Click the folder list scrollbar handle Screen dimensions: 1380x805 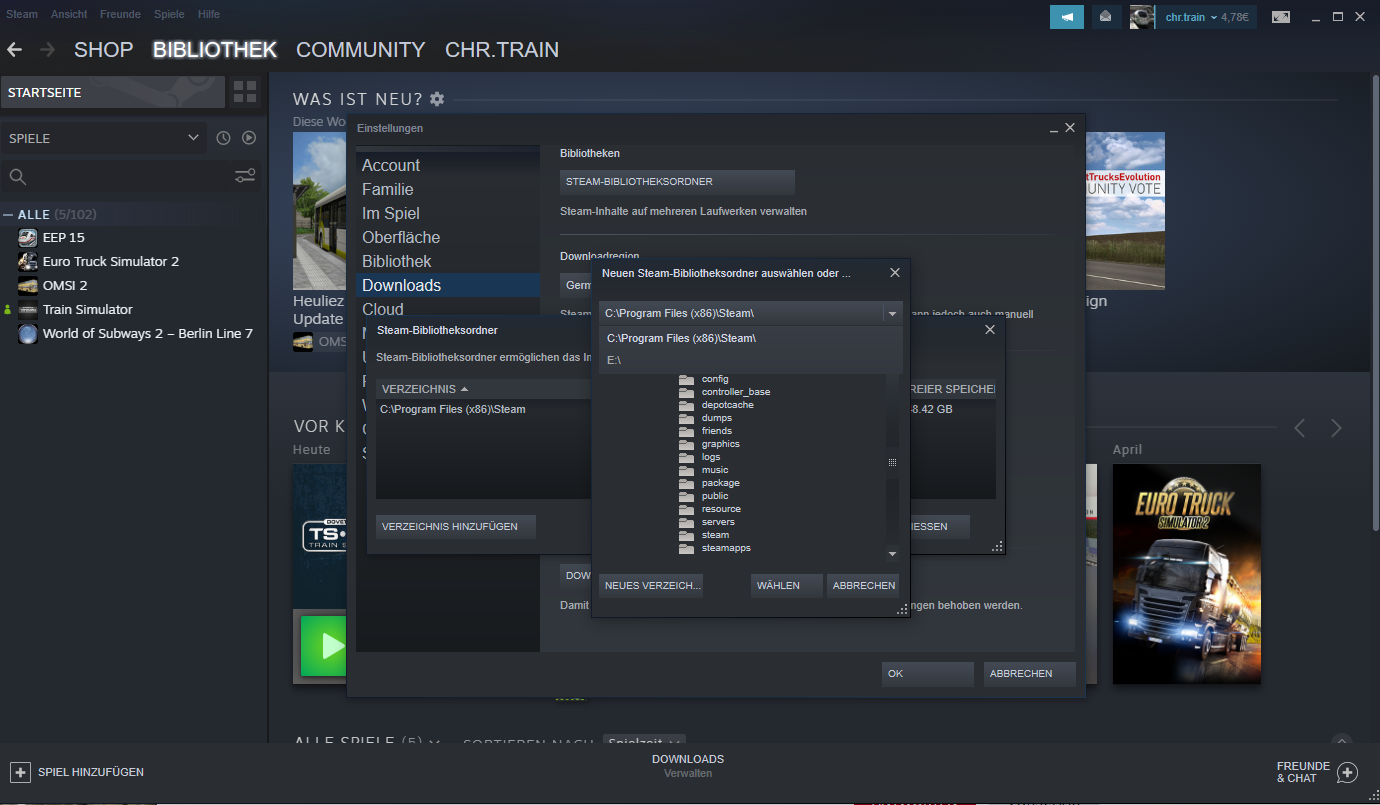point(892,462)
